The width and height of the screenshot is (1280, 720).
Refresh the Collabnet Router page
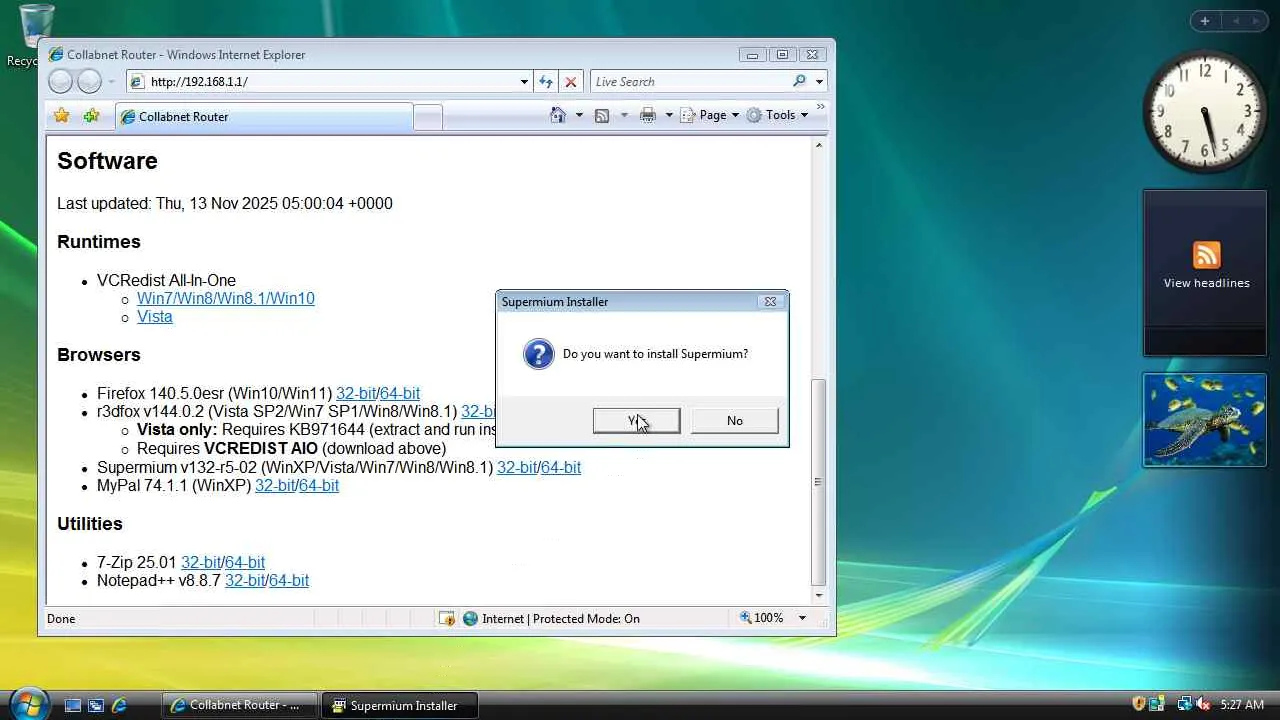[x=546, y=82]
